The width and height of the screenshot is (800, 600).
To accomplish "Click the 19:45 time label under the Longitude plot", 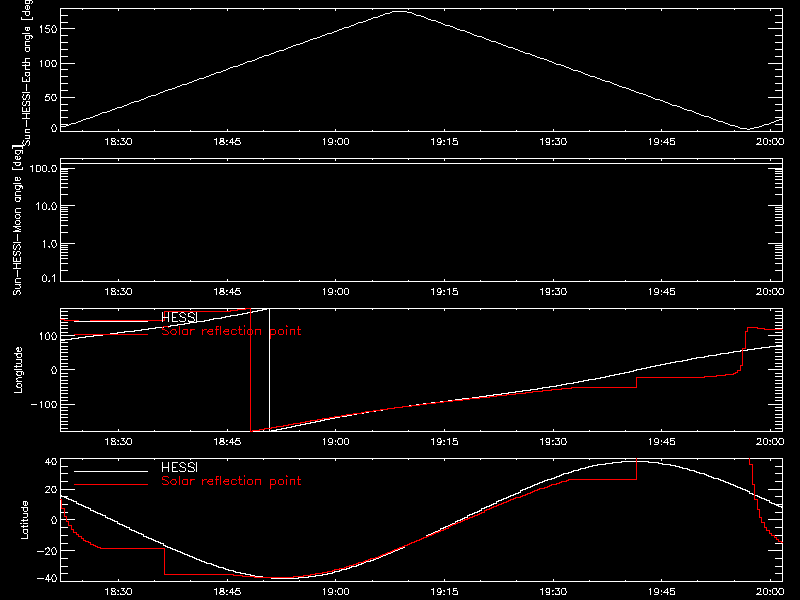I will 662,442.
